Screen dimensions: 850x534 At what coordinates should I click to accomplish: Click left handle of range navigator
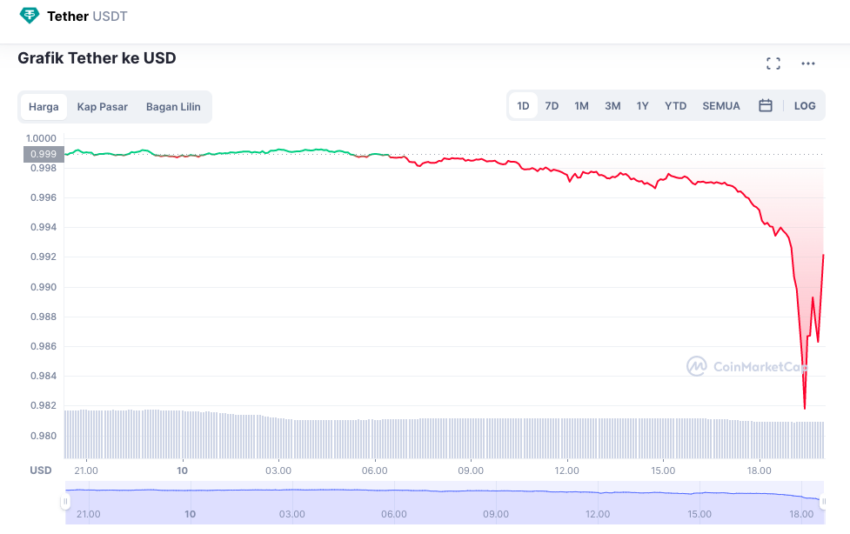(65, 501)
